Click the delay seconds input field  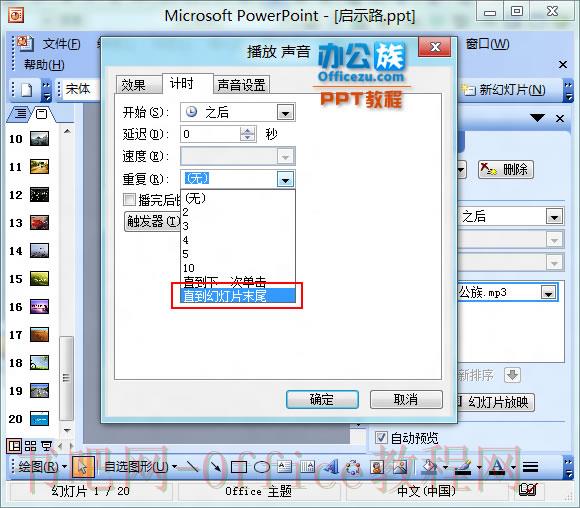(x=210, y=134)
